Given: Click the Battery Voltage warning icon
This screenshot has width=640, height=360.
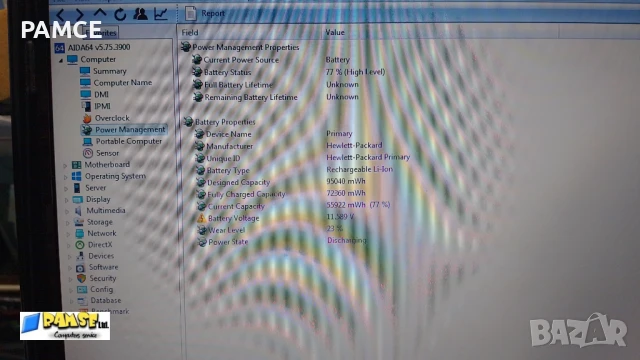Looking at the screenshot, I should click(201, 218).
